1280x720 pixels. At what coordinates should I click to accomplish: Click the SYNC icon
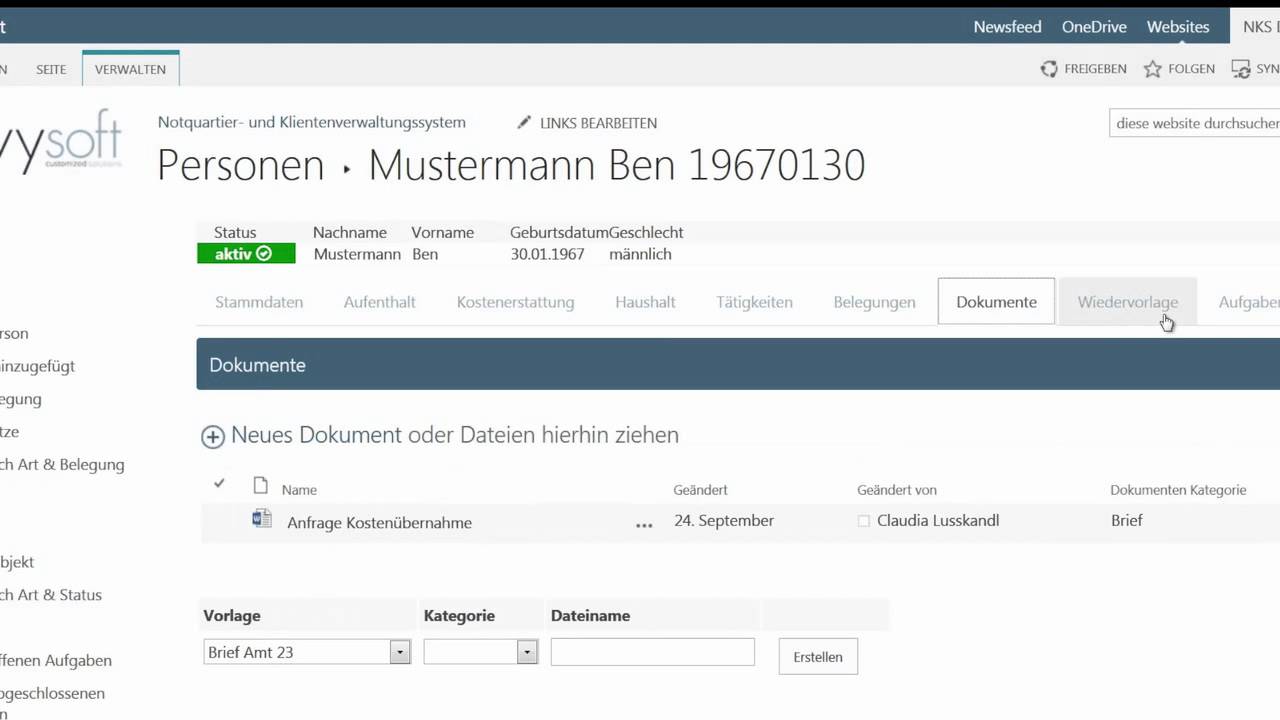[x=1241, y=69]
